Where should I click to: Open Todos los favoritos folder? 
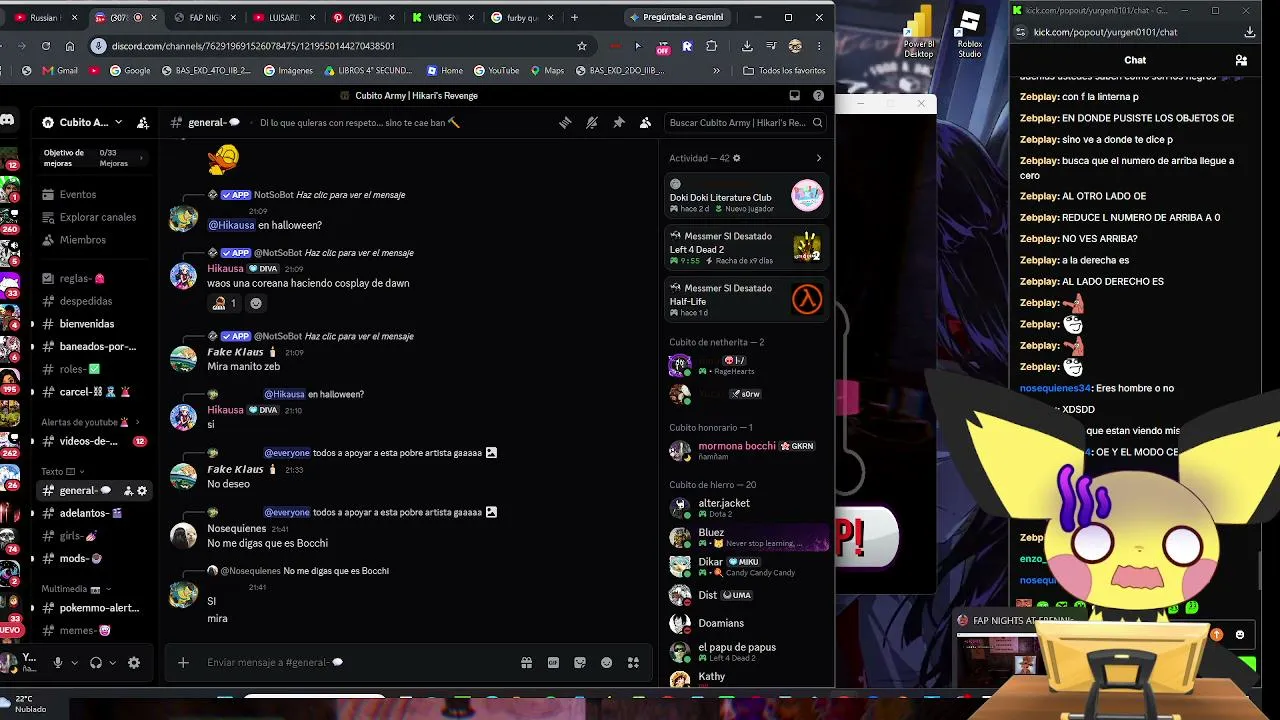pos(784,71)
